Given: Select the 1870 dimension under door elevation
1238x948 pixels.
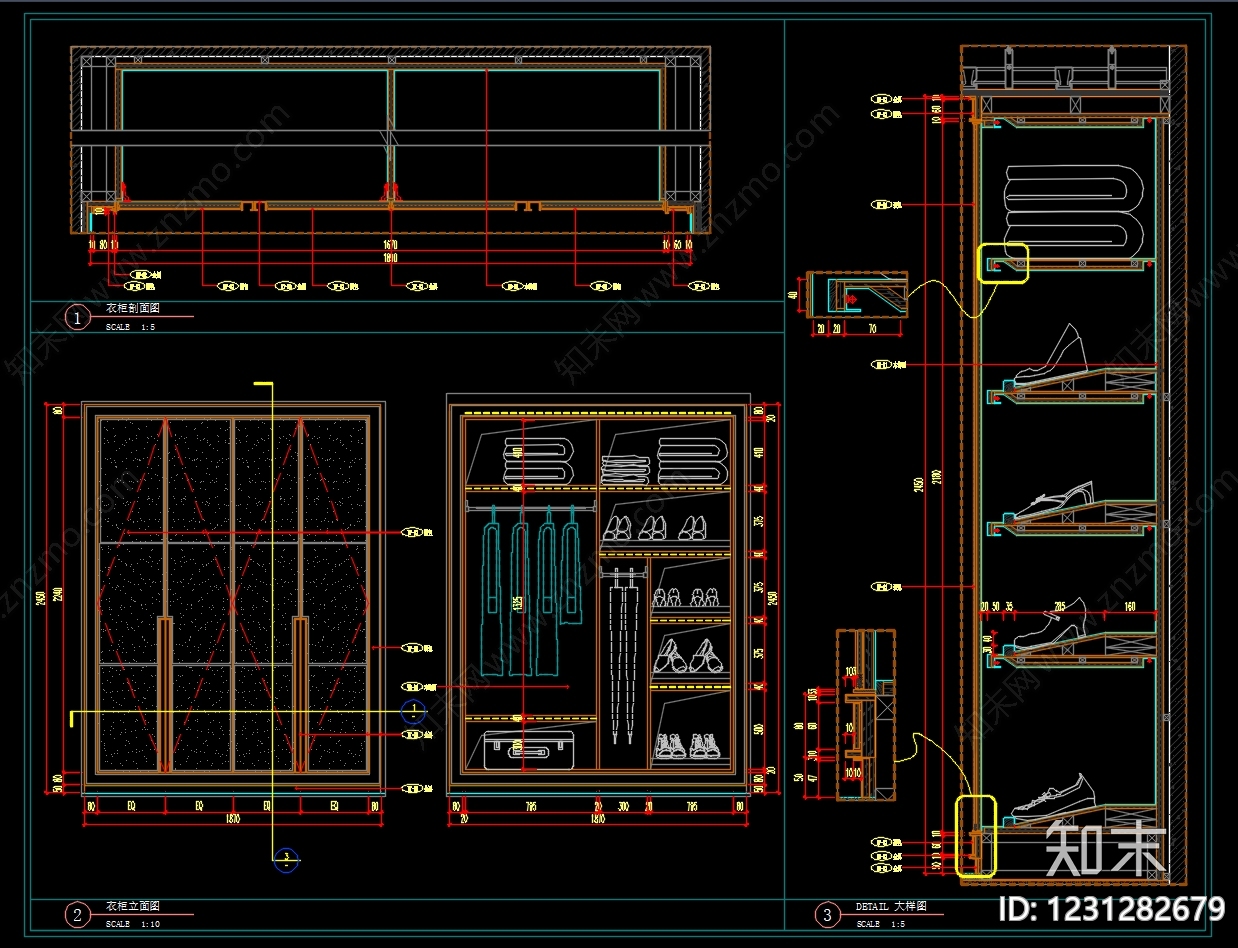Looking at the screenshot, I should click(x=233, y=819).
